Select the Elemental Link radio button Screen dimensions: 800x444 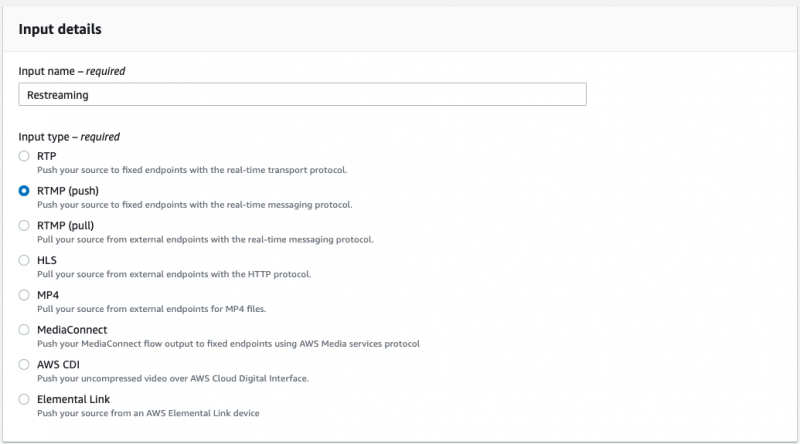[24, 399]
